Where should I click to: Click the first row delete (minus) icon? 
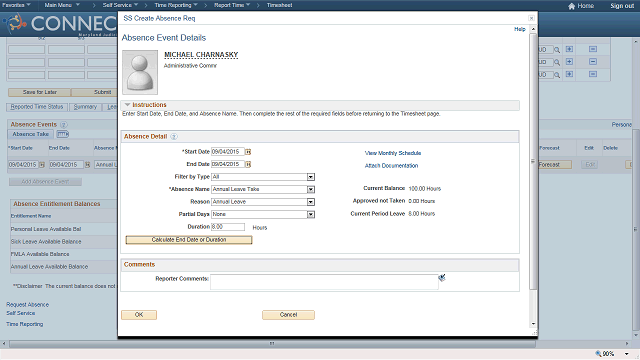pos(593,49)
